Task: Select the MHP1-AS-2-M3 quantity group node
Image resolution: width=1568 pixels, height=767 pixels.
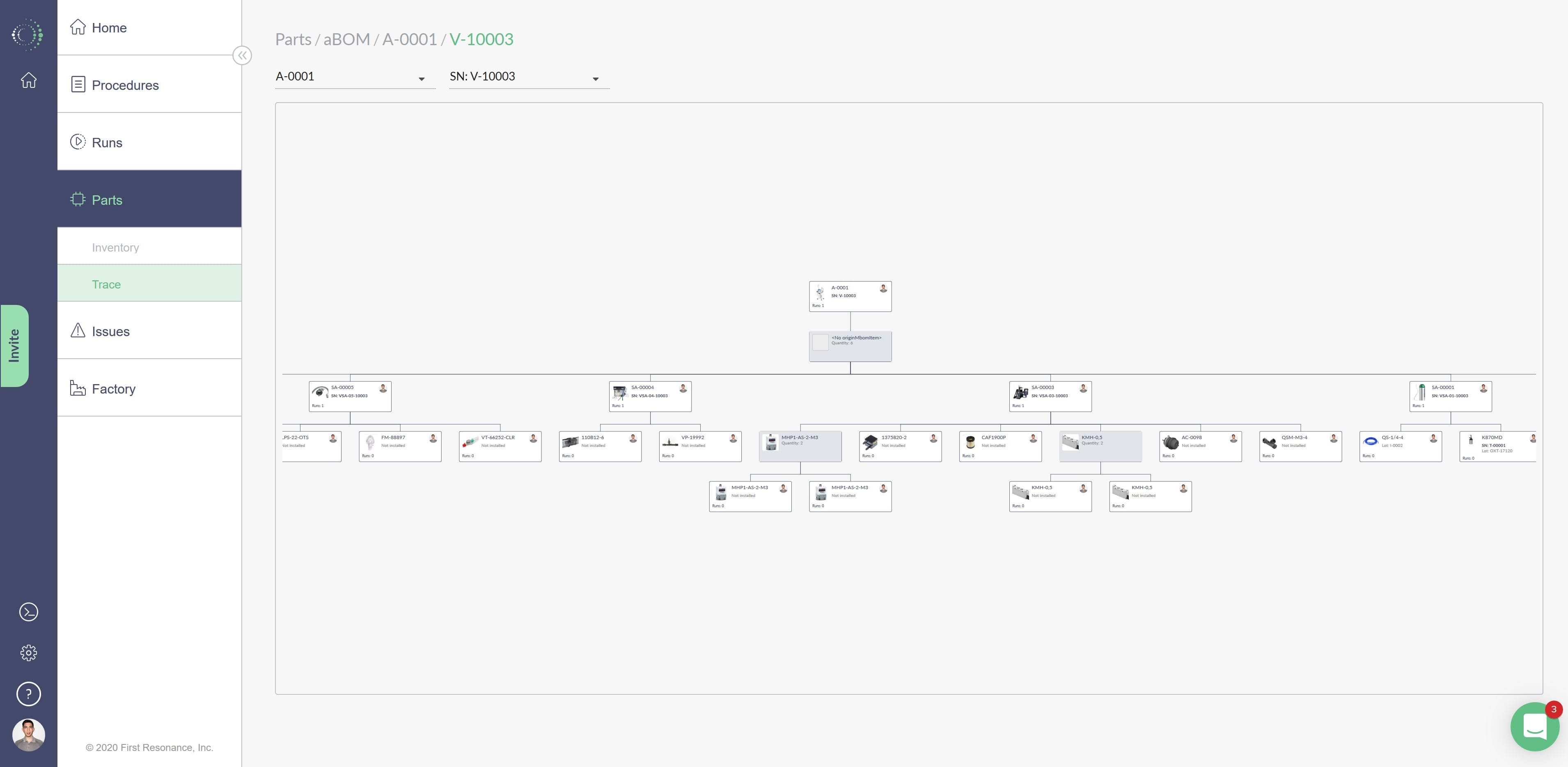Action: coord(800,446)
